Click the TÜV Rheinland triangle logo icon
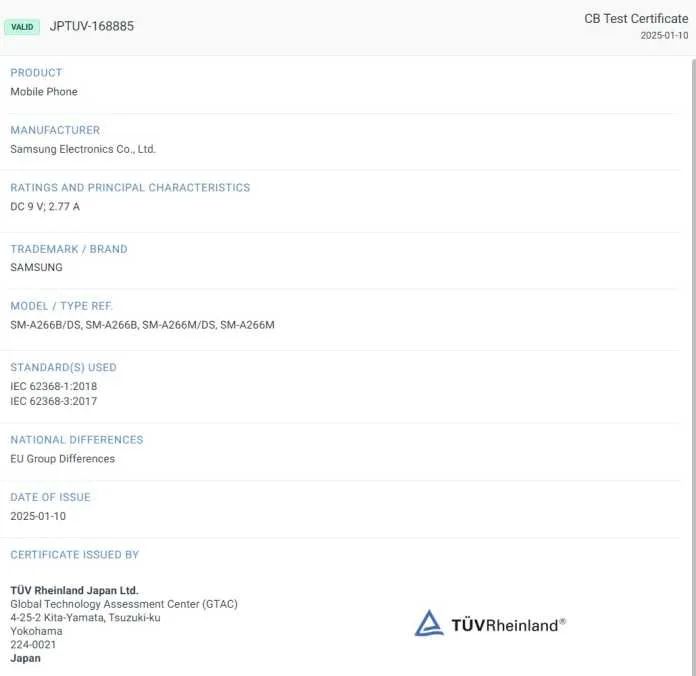Viewport: 696px width, 676px height. (x=429, y=624)
